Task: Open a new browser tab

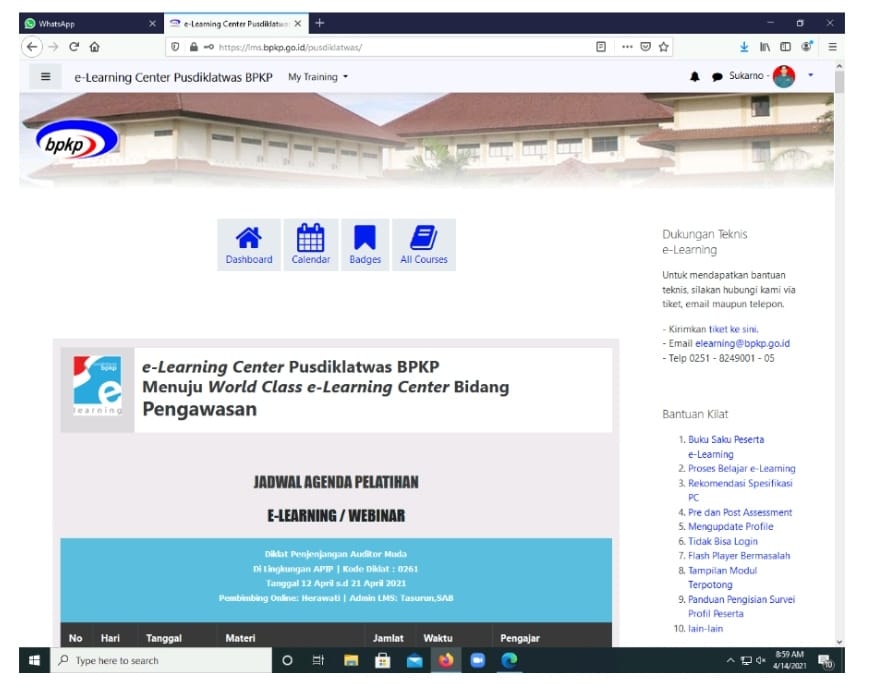Action: pos(320,23)
